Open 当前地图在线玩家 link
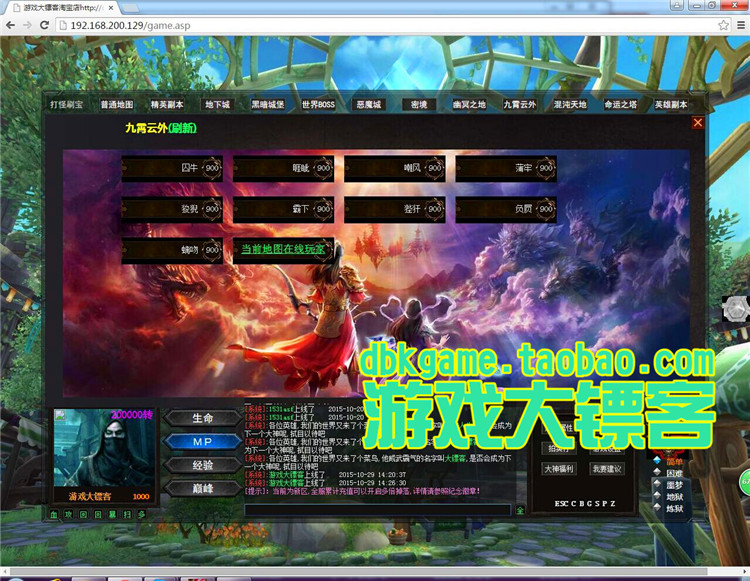Screen dimensions: 750x581 tap(282, 249)
